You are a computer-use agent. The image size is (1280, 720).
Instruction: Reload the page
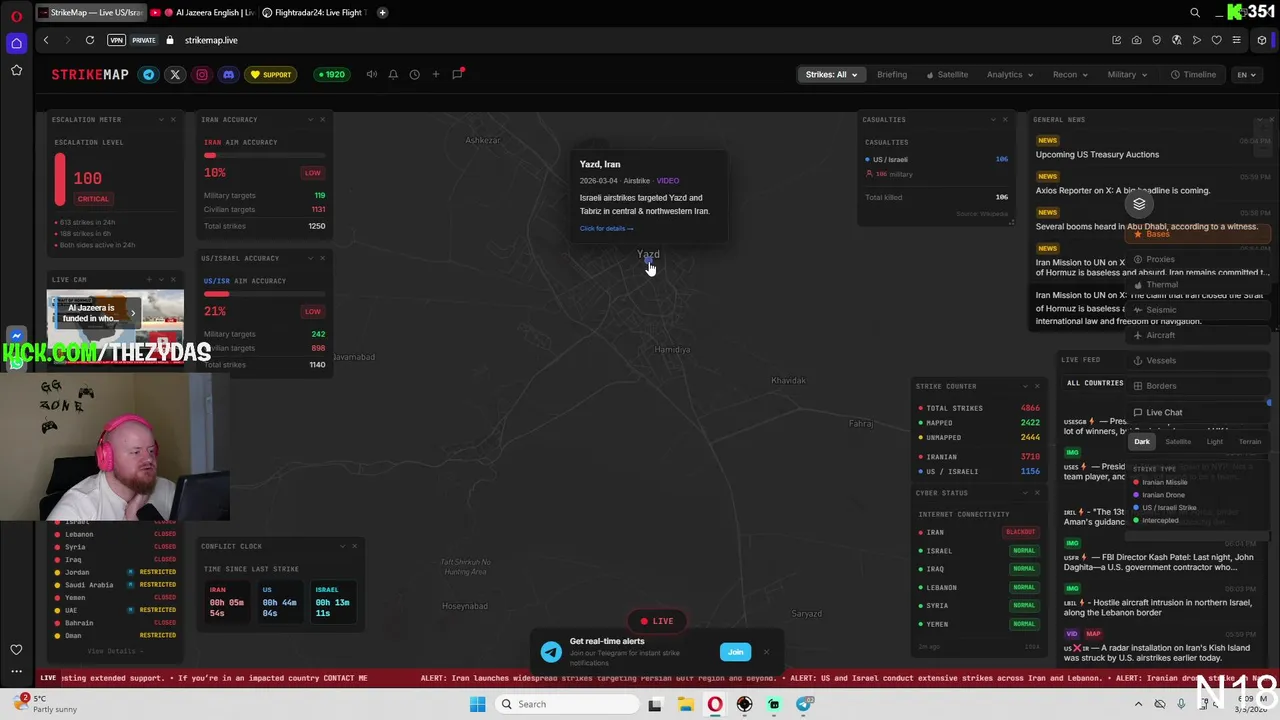90,40
